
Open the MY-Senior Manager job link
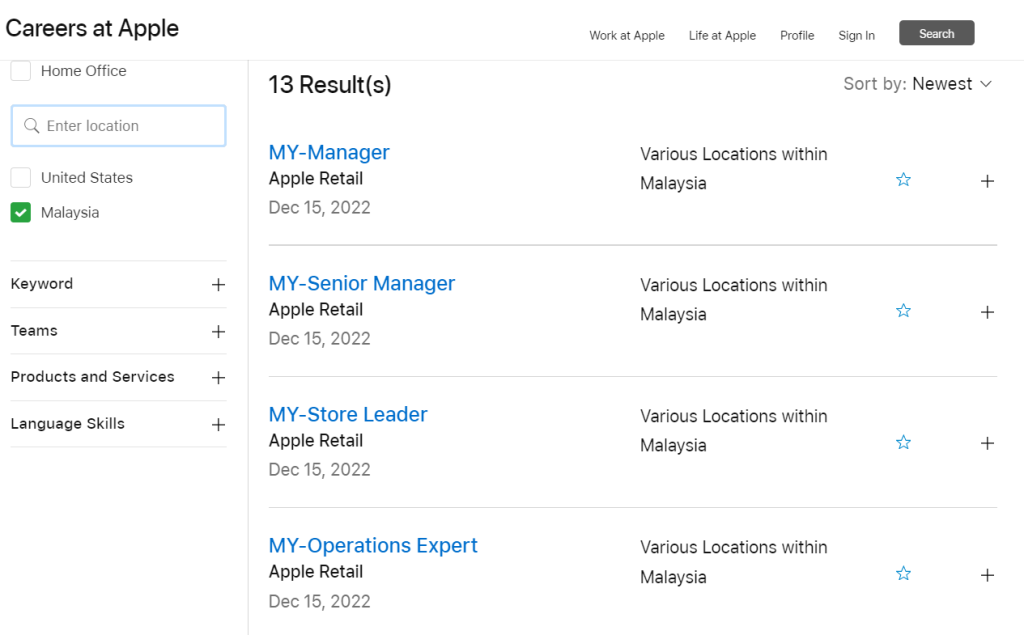click(361, 283)
